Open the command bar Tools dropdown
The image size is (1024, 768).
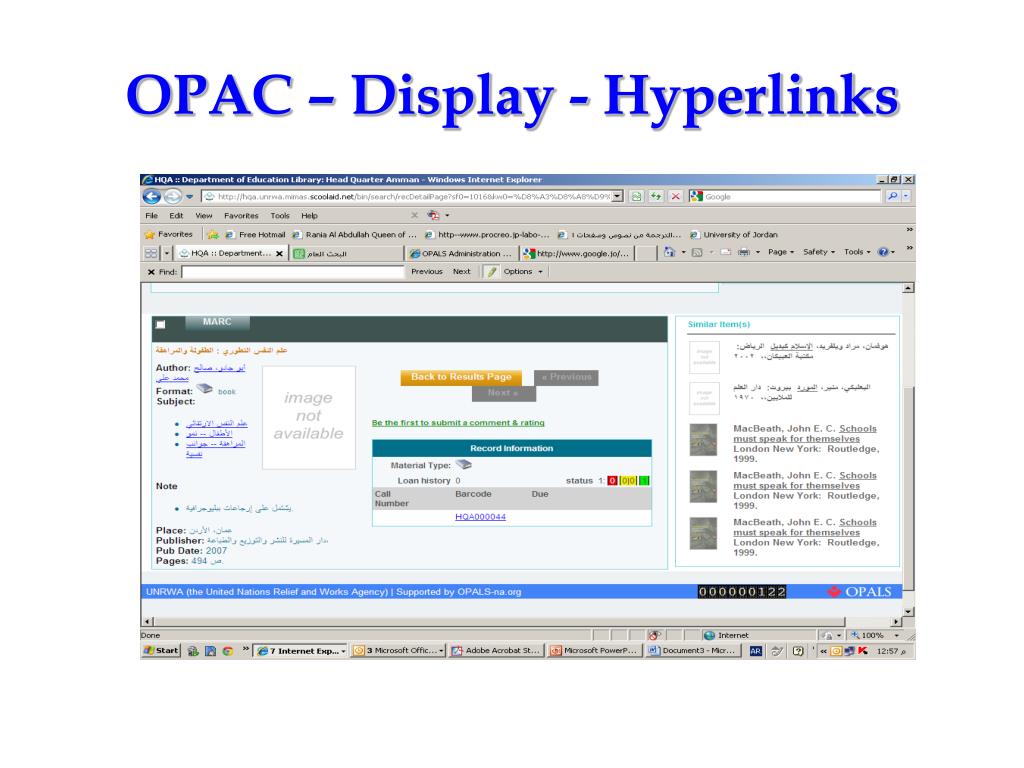point(857,252)
